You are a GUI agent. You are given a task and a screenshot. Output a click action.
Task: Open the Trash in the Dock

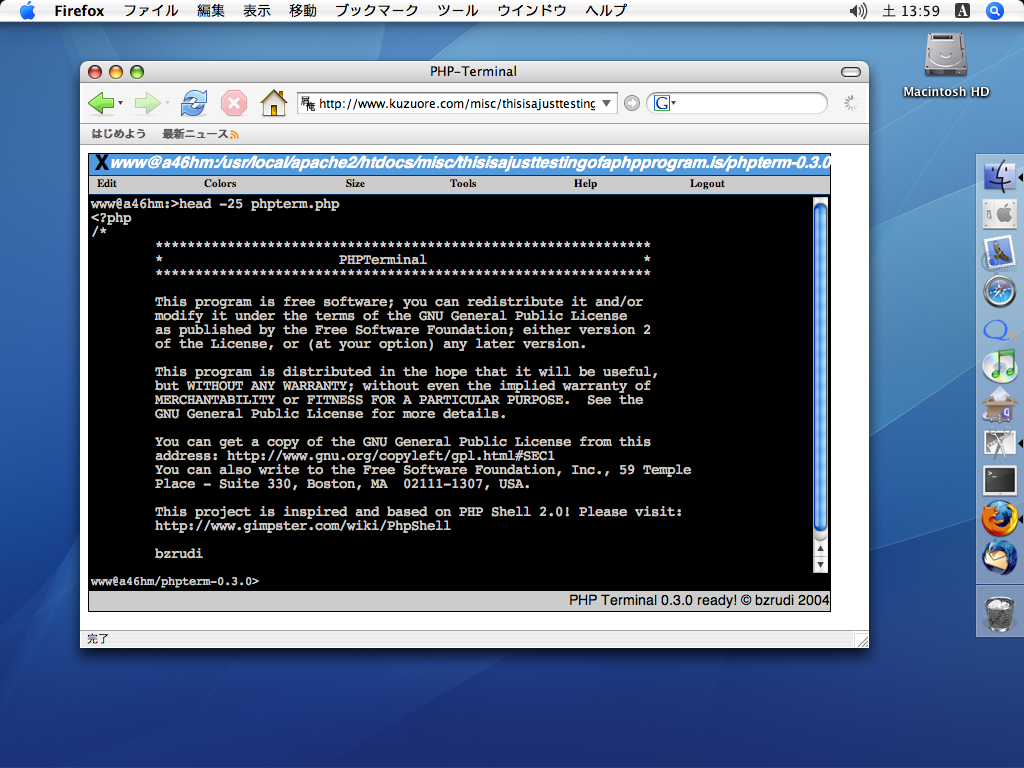click(999, 614)
